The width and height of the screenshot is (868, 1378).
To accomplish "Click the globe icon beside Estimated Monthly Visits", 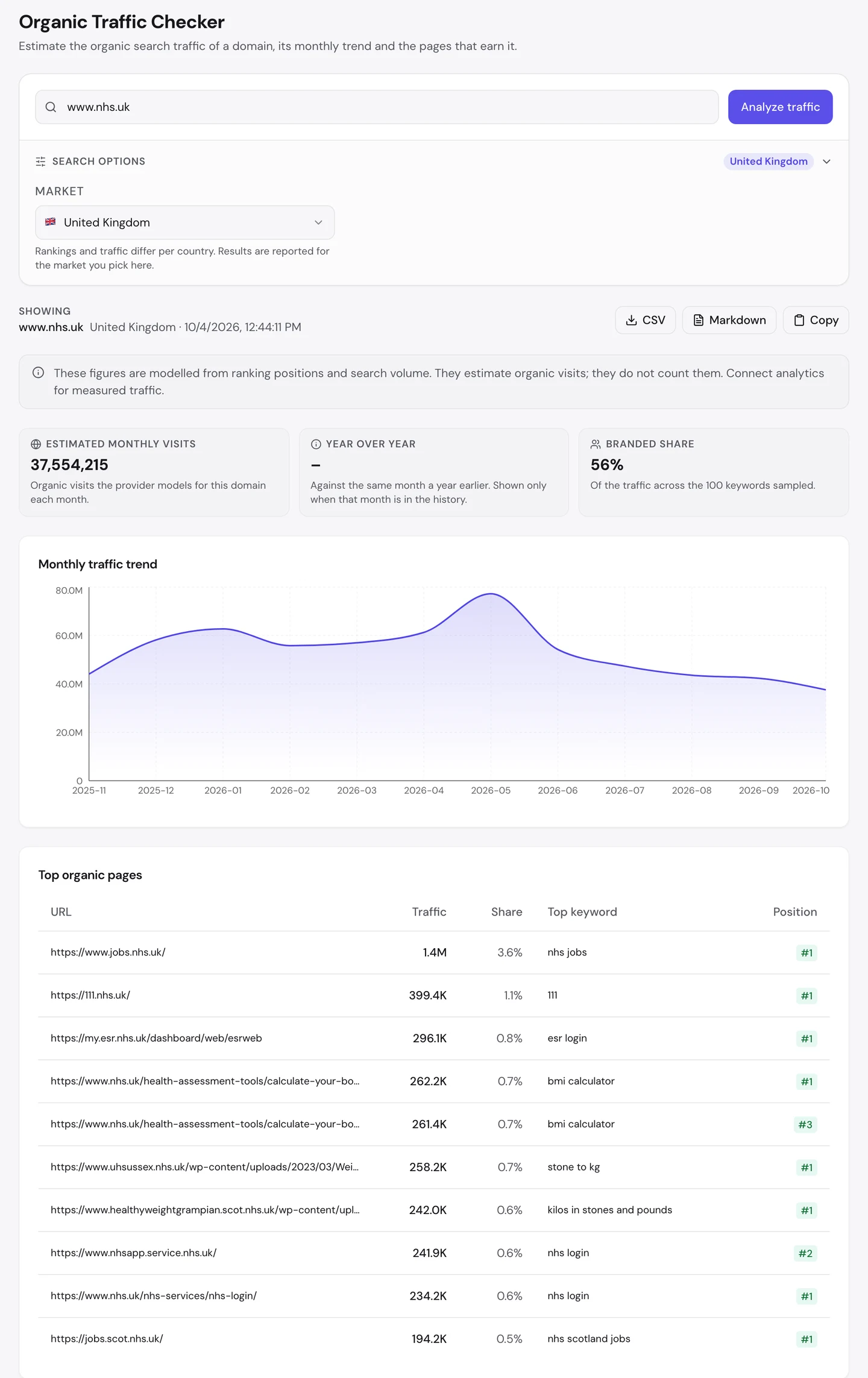I will pyautogui.click(x=36, y=444).
